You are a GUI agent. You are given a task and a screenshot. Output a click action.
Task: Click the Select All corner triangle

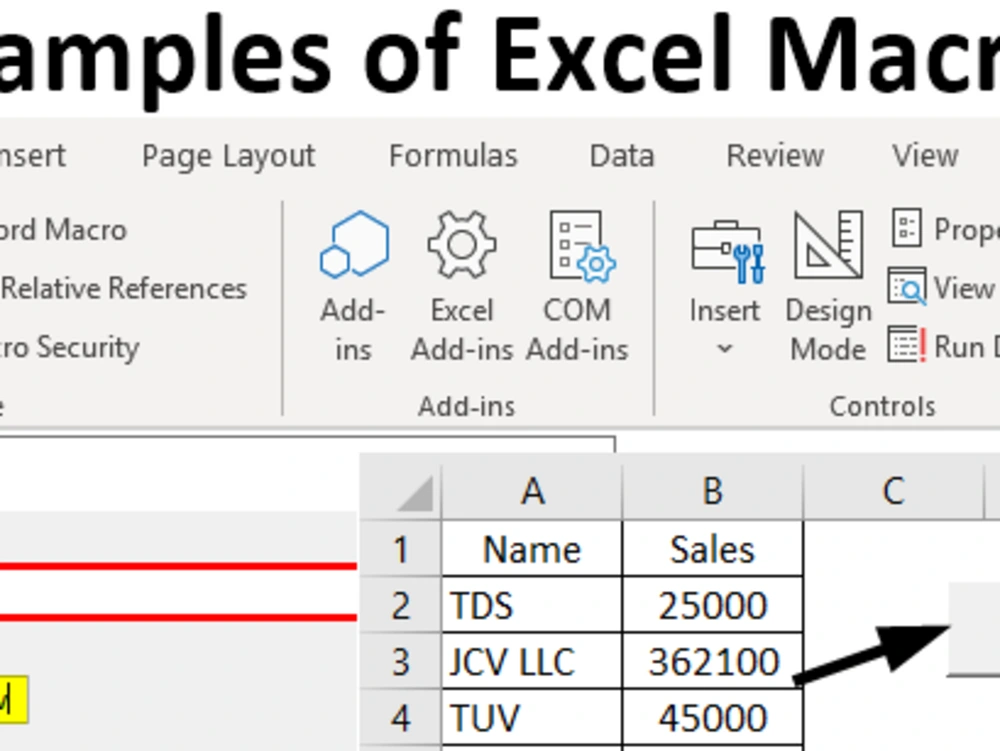coord(415,493)
